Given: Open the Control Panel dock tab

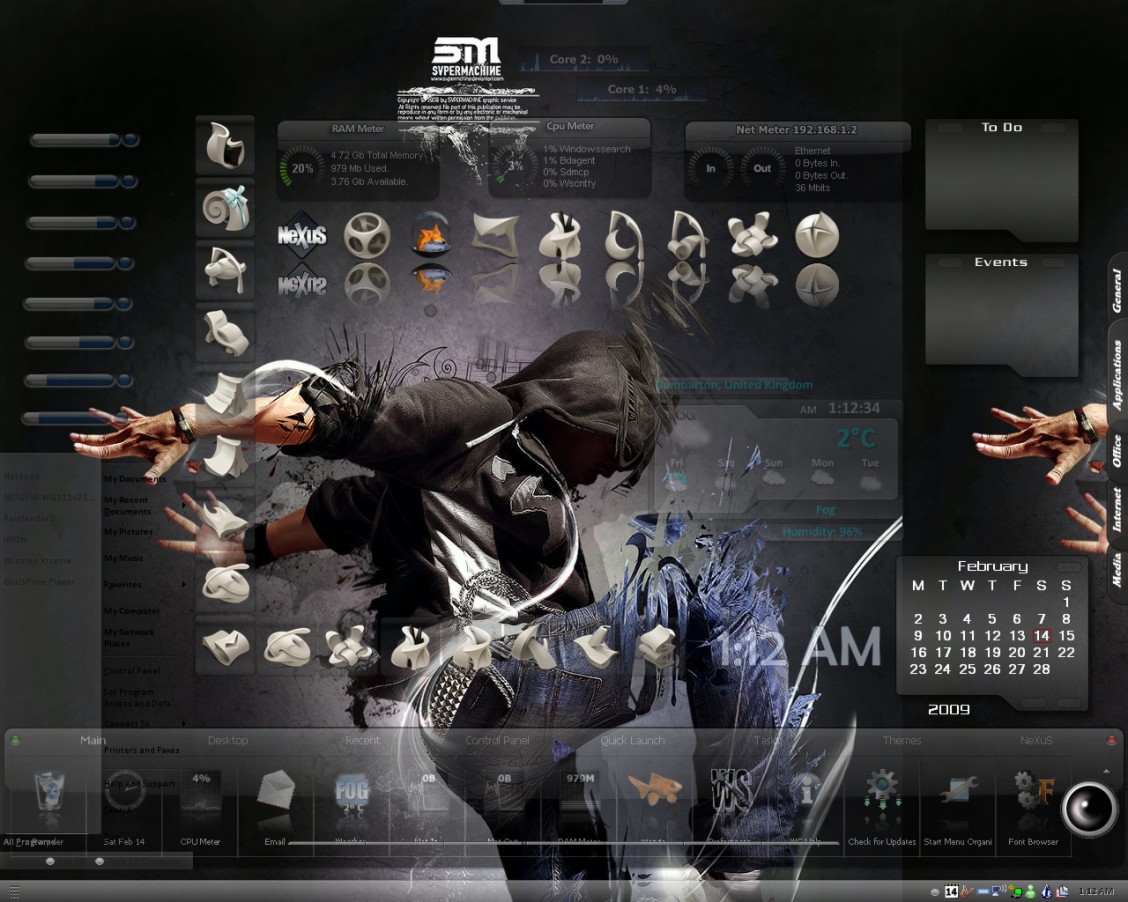Looking at the screenshot, I should (x=497, y=740).
